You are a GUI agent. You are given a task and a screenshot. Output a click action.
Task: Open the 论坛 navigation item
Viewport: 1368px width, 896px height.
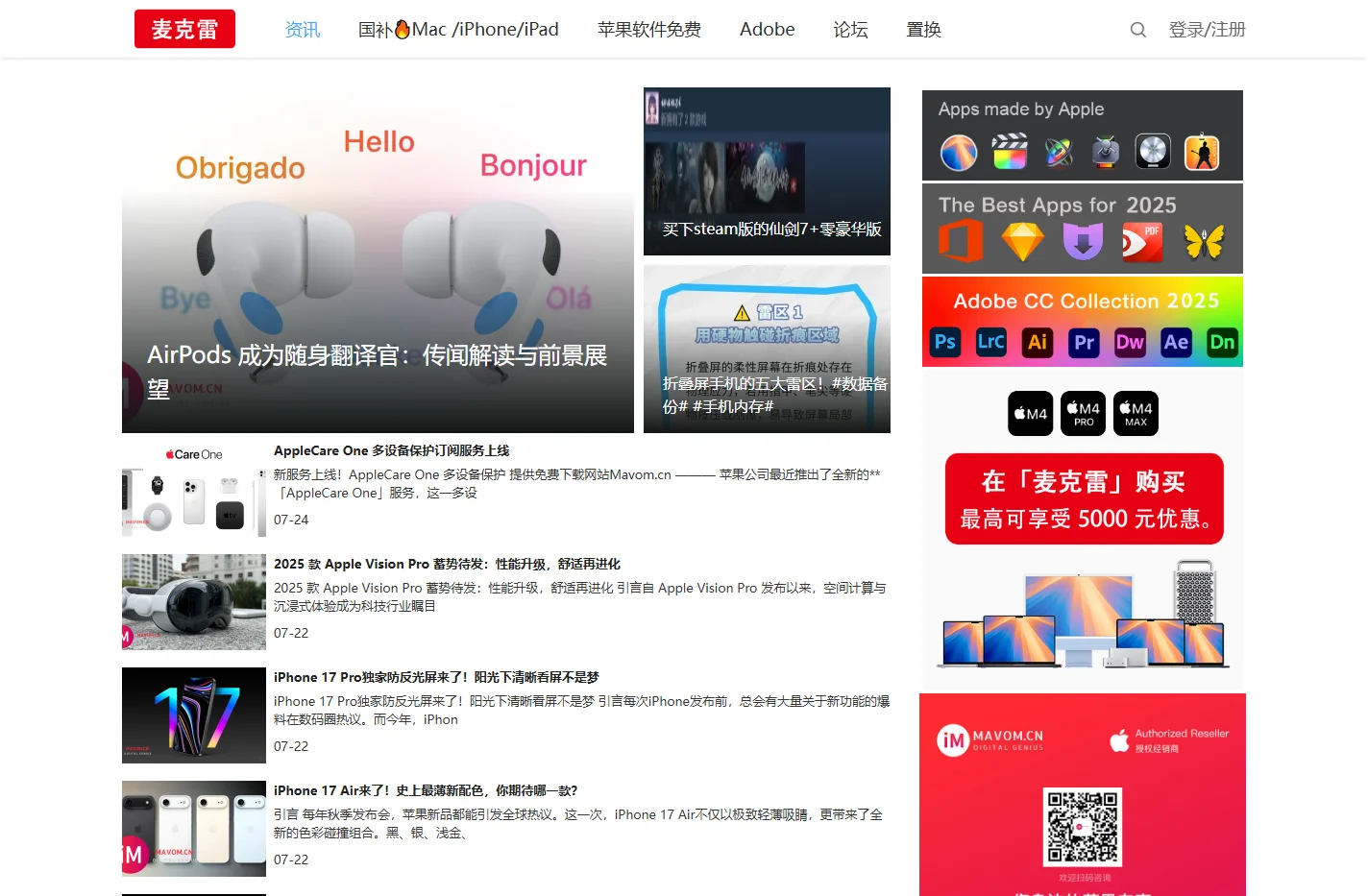(x=851, y=30)
